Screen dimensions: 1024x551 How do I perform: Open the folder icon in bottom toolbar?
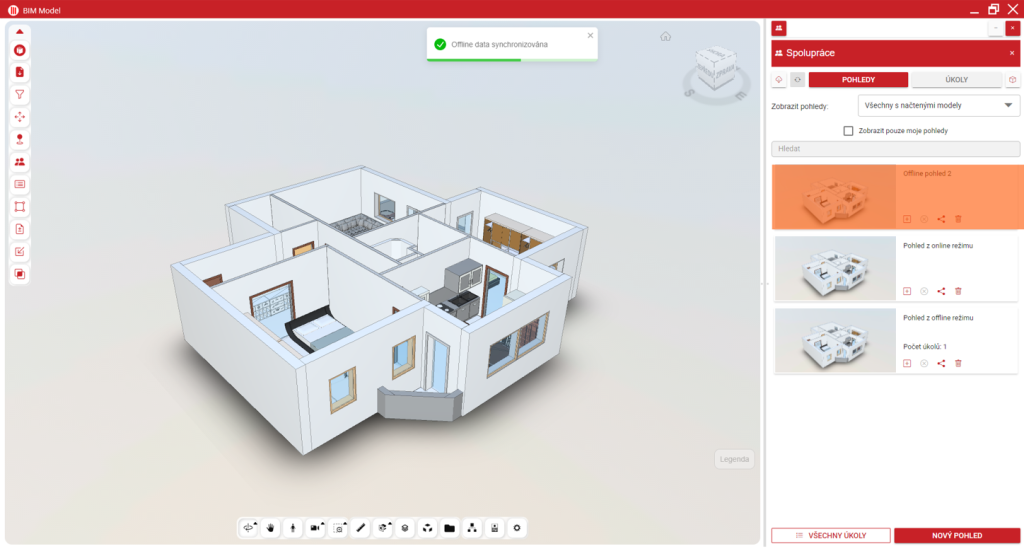(449, 528)
